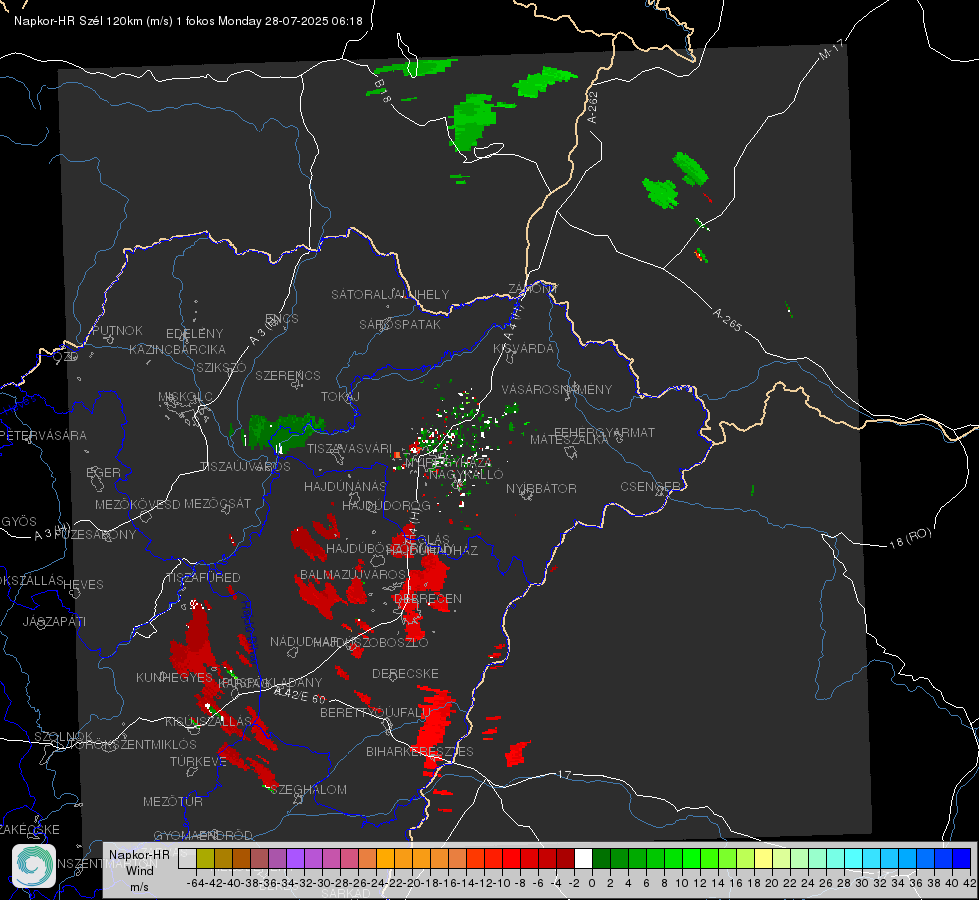Image resolution: width=979 pixels, height=900 pixels.
Task: Click the header text 'Napkor-HR Szél 120km (m/s)'
Action: [x=94, y=21]
